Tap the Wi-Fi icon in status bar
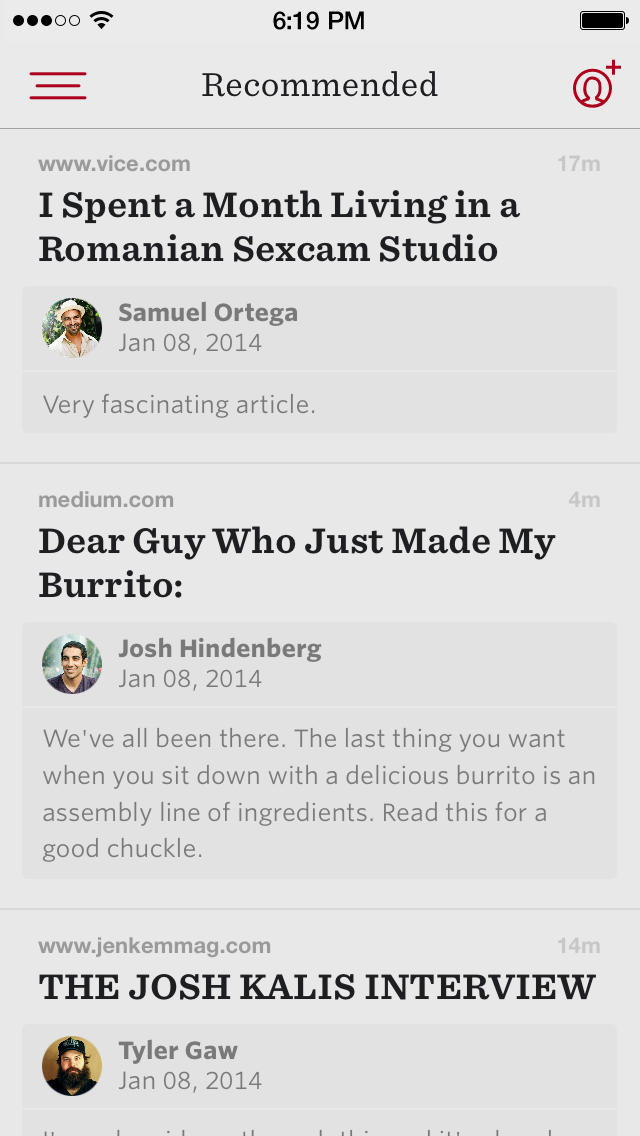The height and width of the screenshot is (1136, 640). (x=101, y=20)
